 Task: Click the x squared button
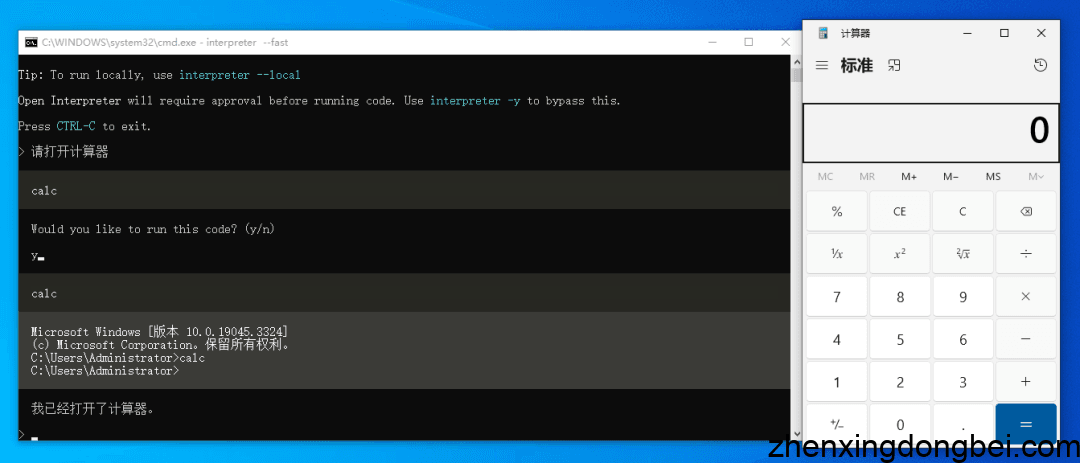(x=900, y=254)
